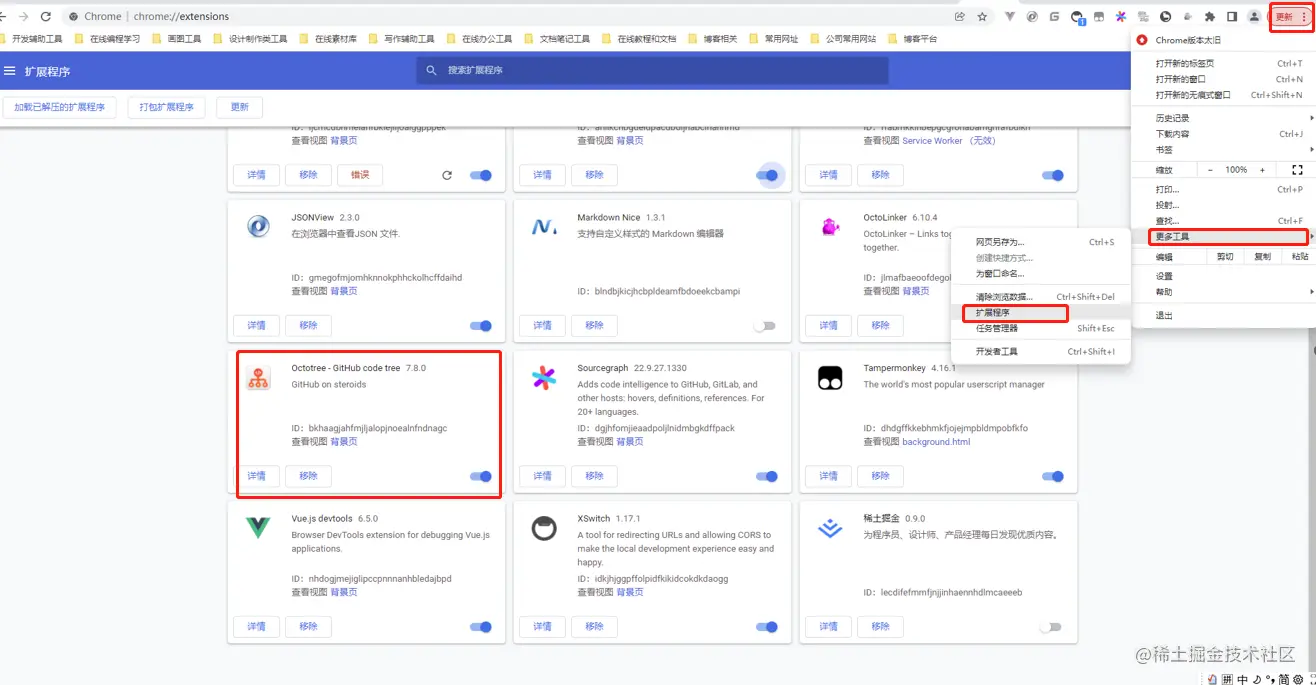Select 清除浏览数据 submenu entry
Screen dimensions: 1316x685
pyautogui.click(x=1040, y=297)
